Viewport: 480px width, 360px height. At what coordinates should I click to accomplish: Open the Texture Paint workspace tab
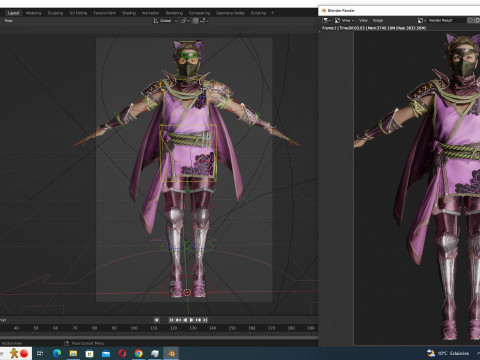click(104, 13)
